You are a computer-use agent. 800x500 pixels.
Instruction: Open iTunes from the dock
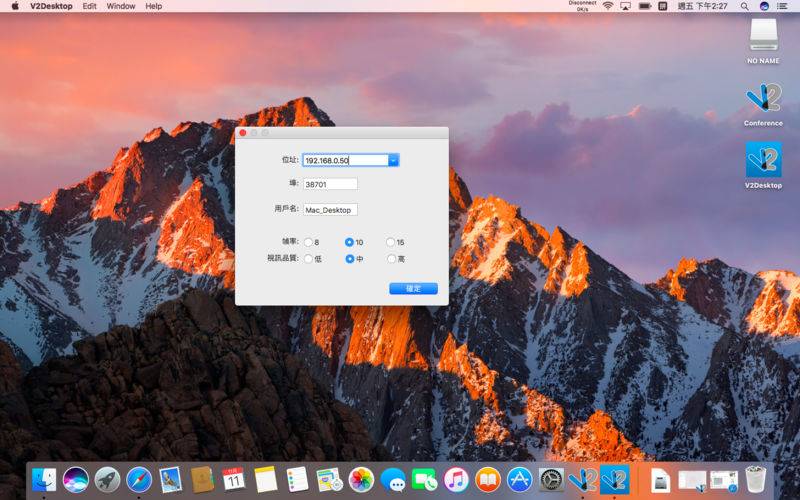456,480
